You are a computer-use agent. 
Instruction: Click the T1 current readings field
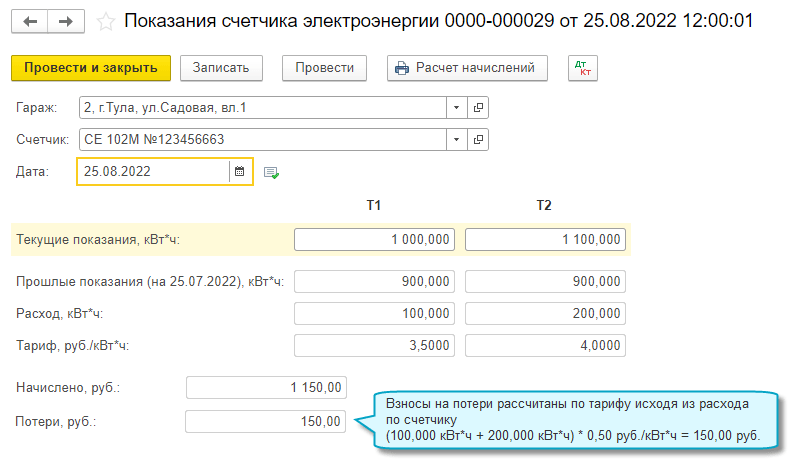[x=375, y=240]
